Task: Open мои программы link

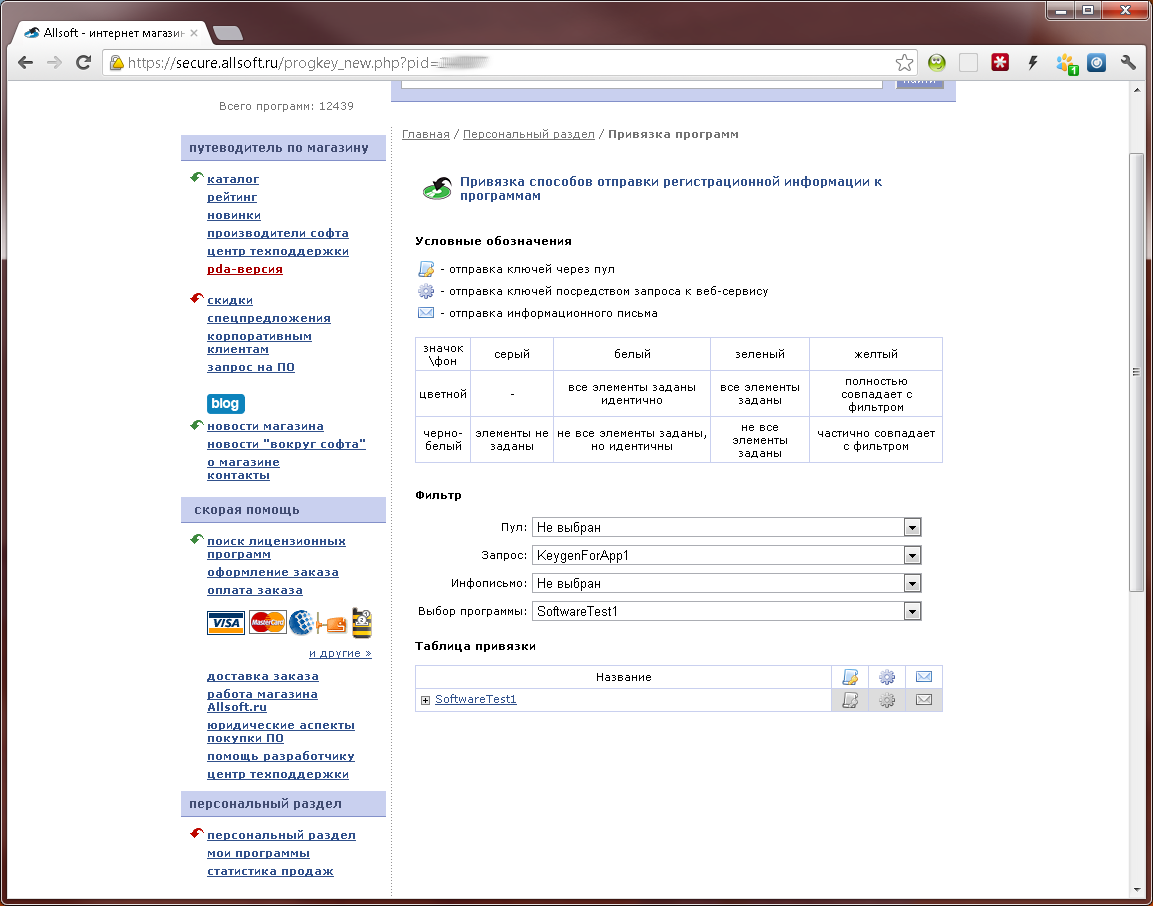Action: 258,854
